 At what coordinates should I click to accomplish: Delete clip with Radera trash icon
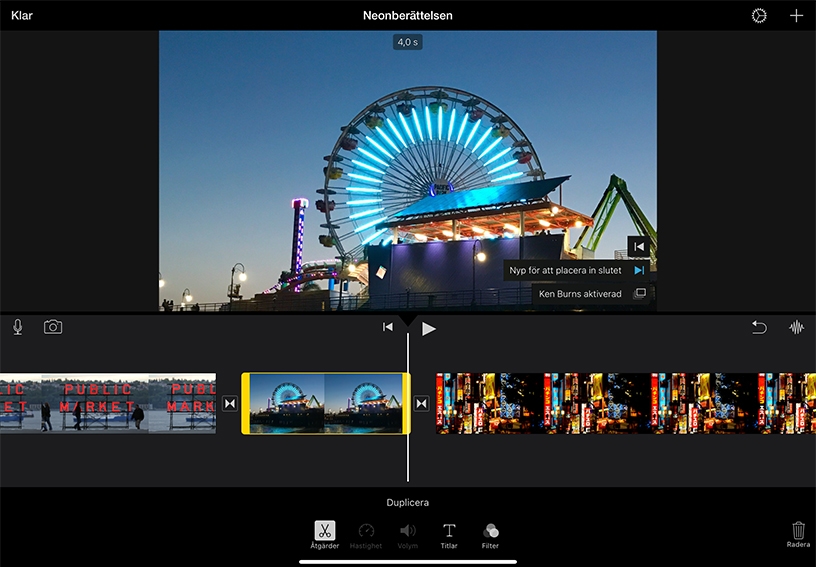tap(798, 535)
